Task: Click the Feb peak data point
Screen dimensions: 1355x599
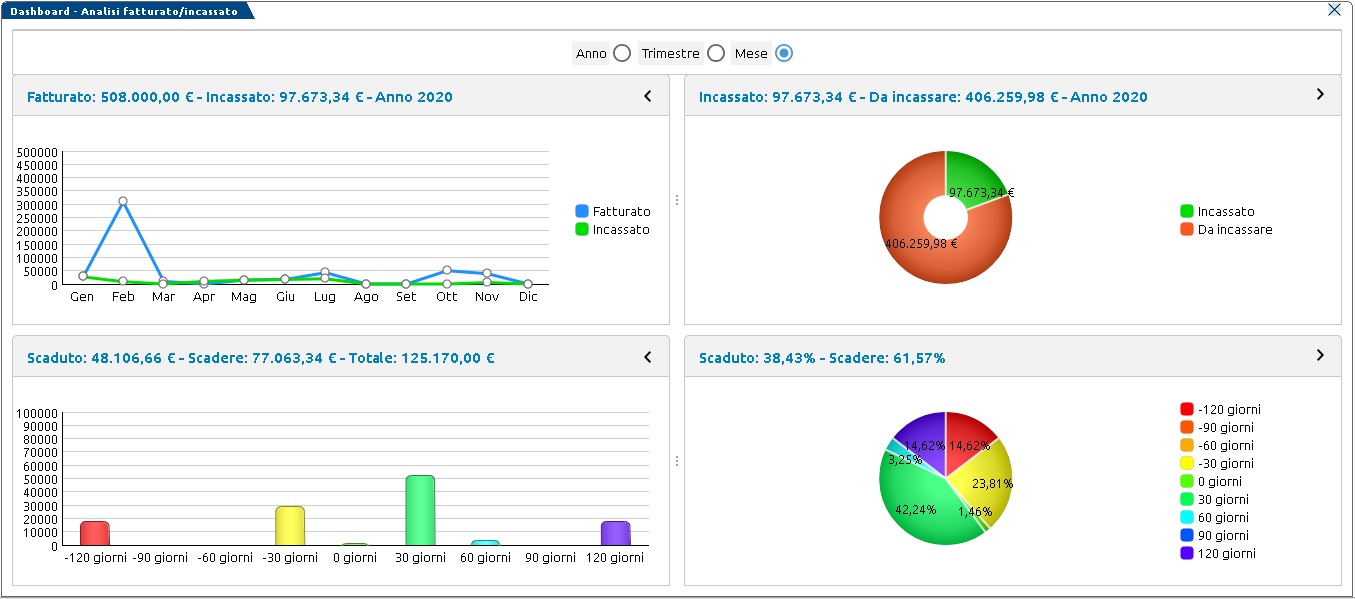Action: pyautogui.click(x=123, y=201)
